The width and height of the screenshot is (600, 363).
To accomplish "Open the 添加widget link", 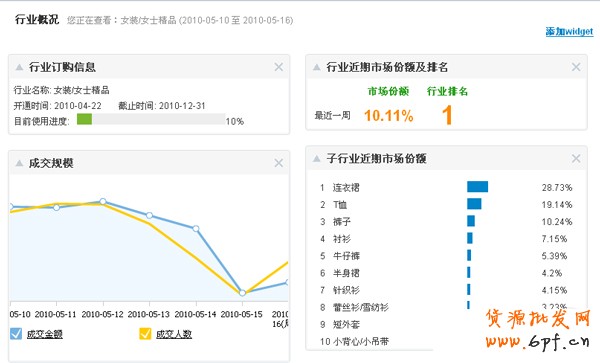I will click(x=569, y=31).
